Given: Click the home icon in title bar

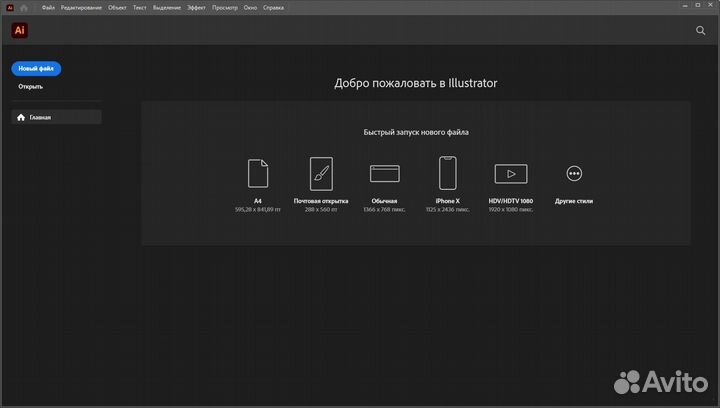Looking at the screenshot, I should click(24, 8).
